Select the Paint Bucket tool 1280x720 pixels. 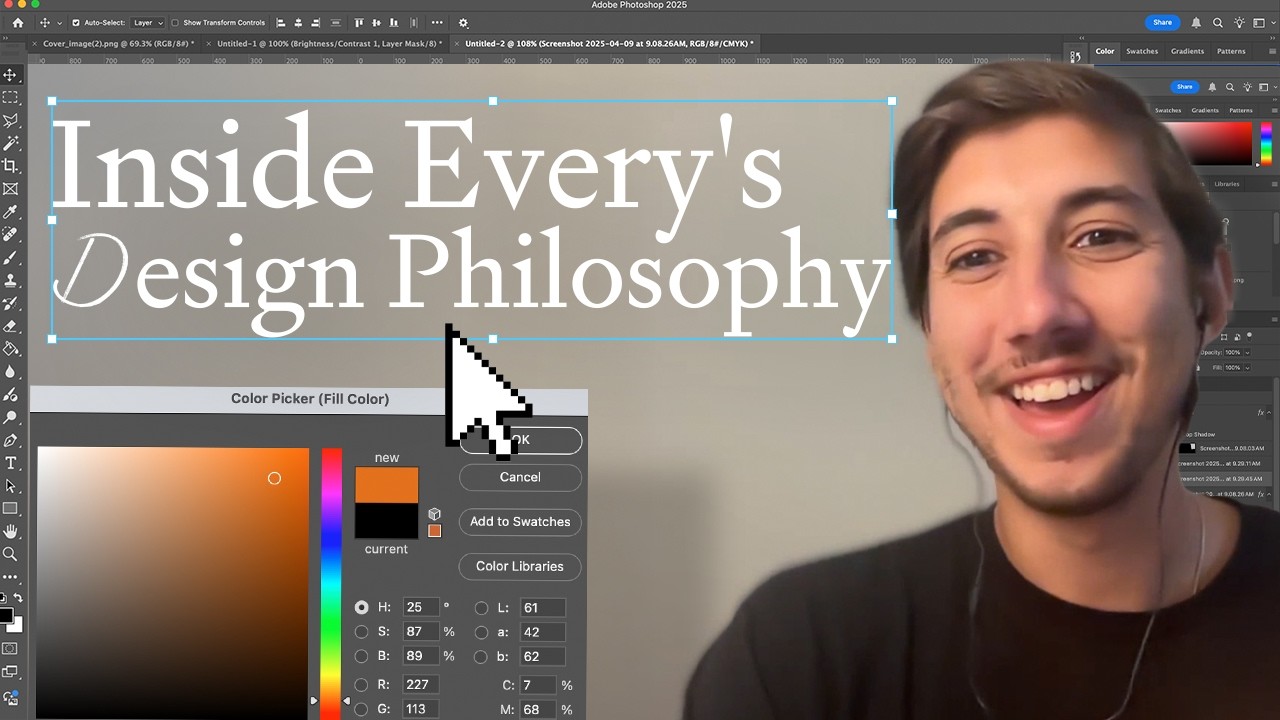click(x=11, y=349)
